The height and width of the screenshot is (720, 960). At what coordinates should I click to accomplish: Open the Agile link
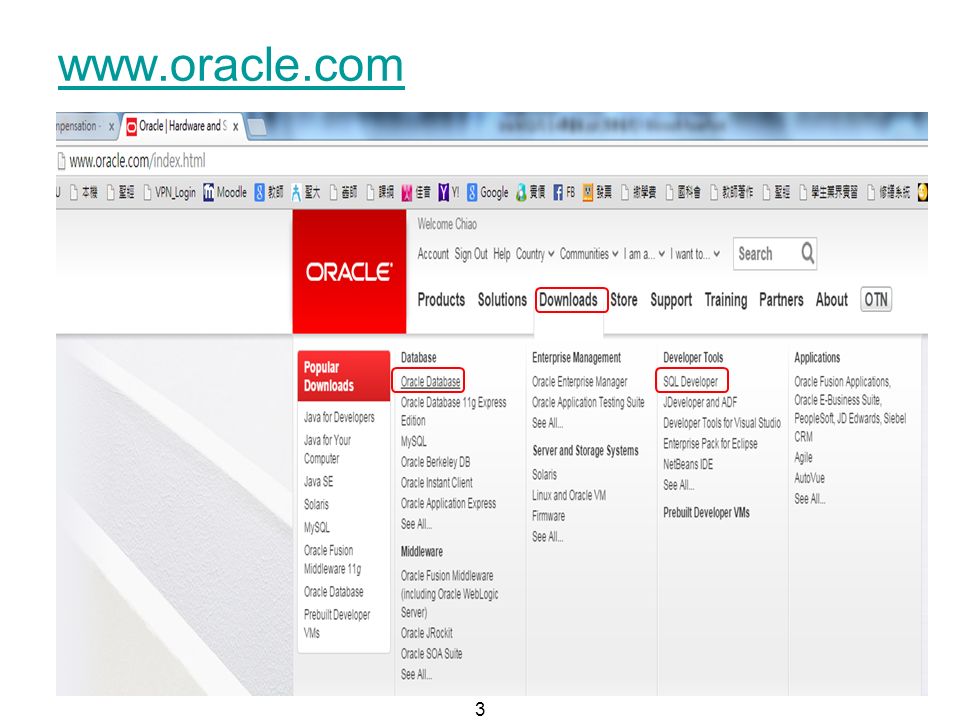(803, 457)
